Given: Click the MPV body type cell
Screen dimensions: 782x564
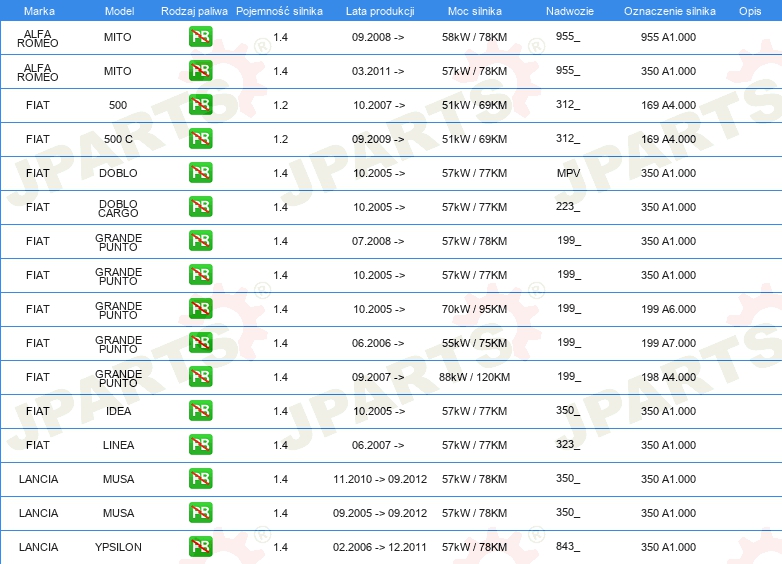Looking at the screenshot, I should tap(569, 173).
